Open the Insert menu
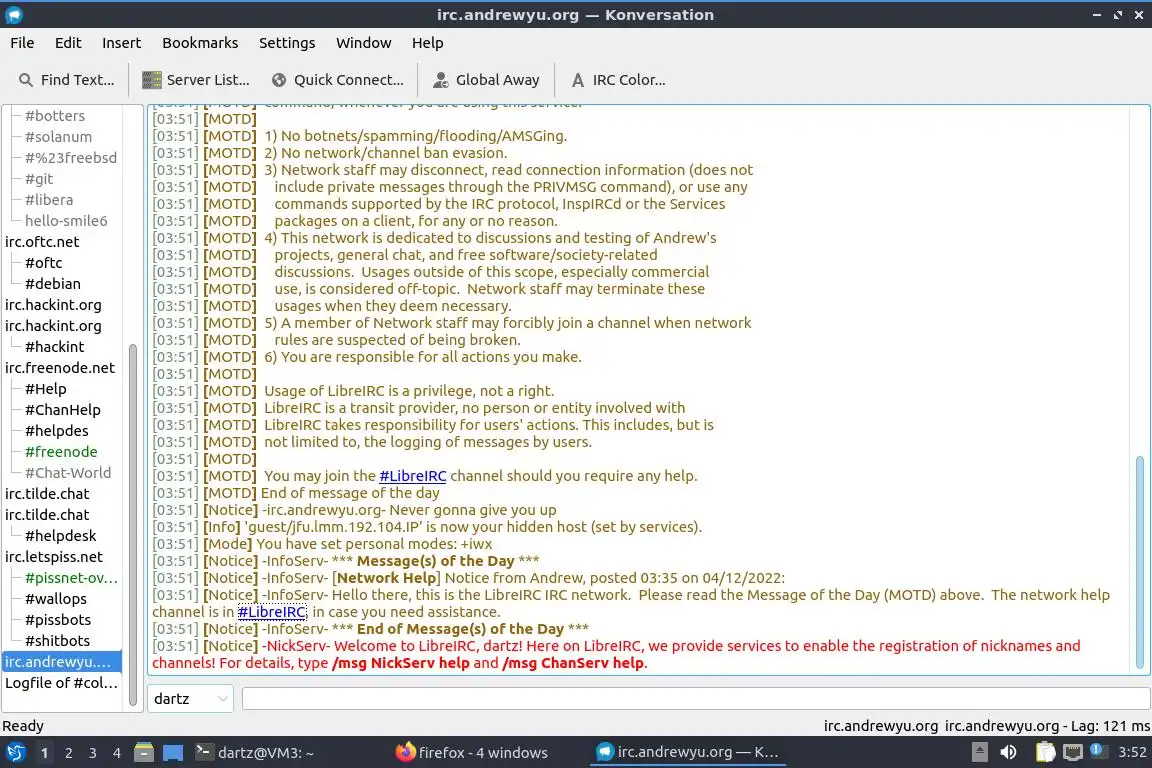This screenshot has width=1152, height=768. pos(121,43)
